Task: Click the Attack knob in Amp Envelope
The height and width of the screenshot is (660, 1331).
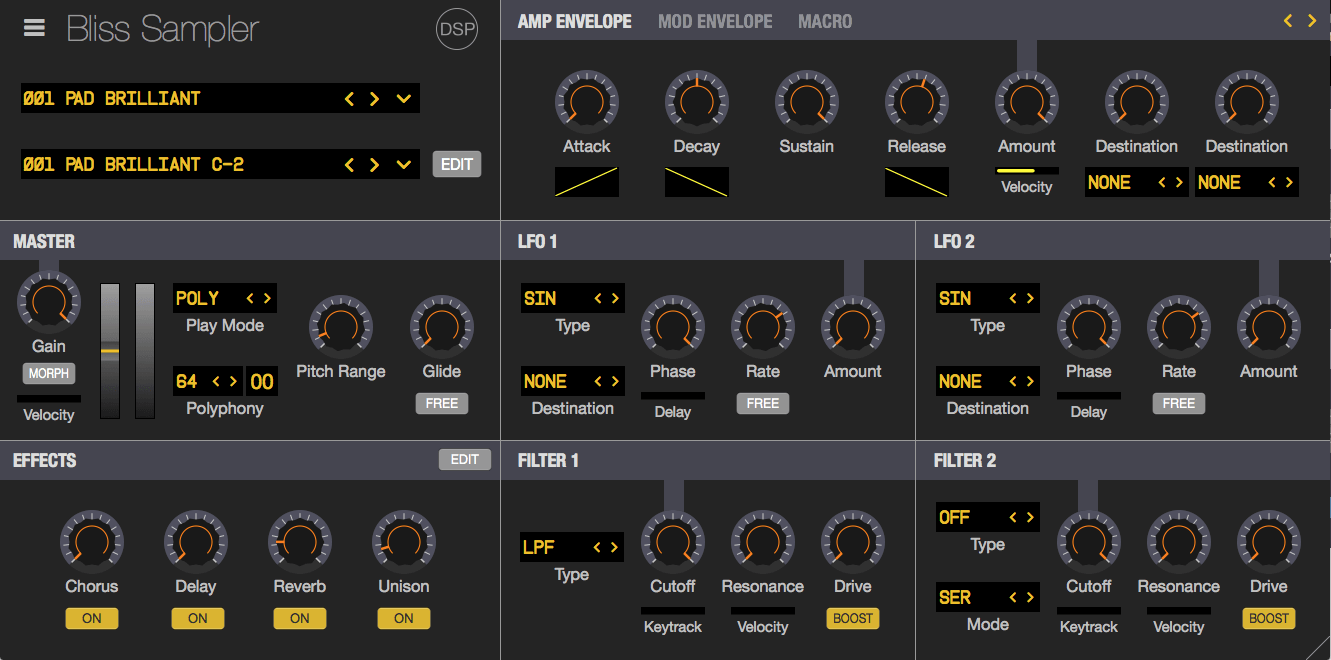Action: 587,101
